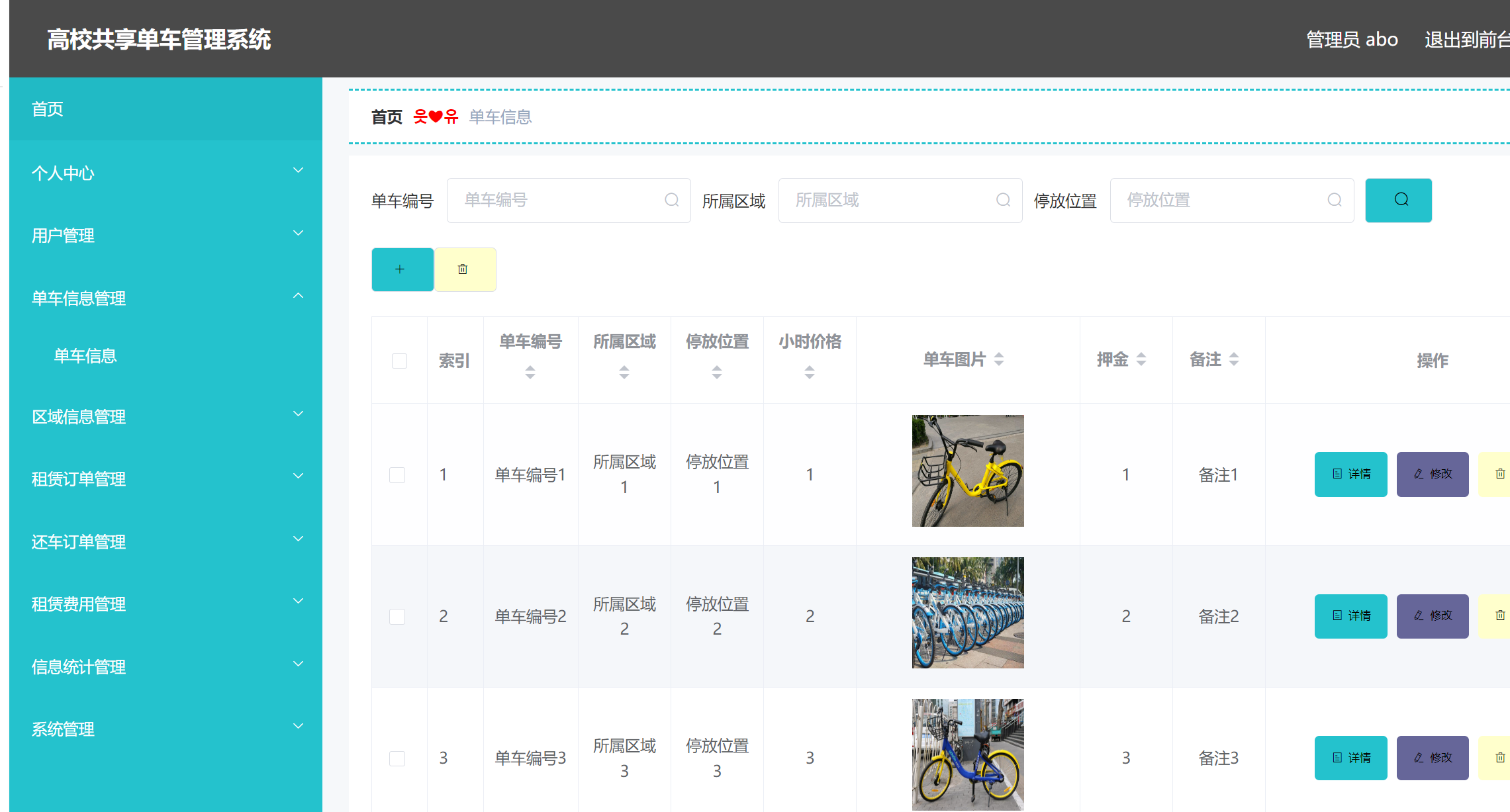Click 修改 button for row 3
This screenshot has width=1510, height=812.
click(1432, 758)
